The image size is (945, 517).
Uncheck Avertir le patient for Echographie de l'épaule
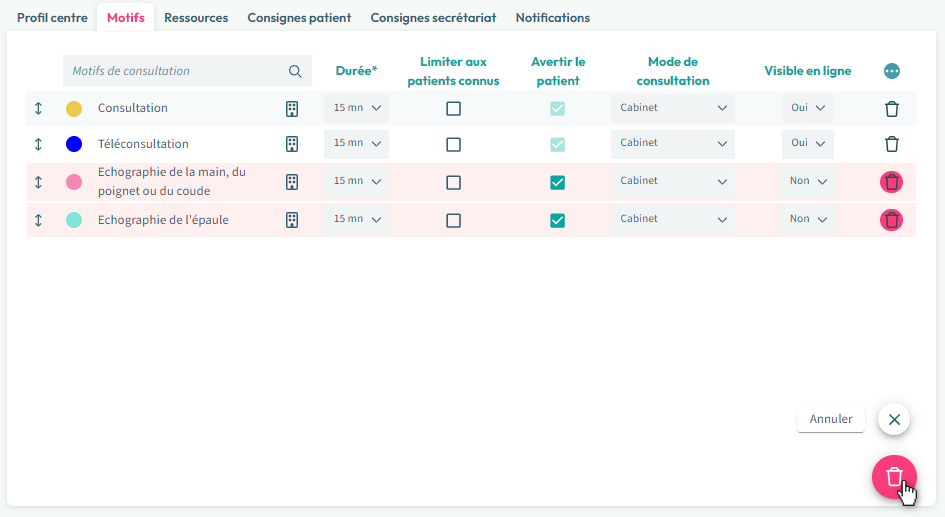click(557, 220)
